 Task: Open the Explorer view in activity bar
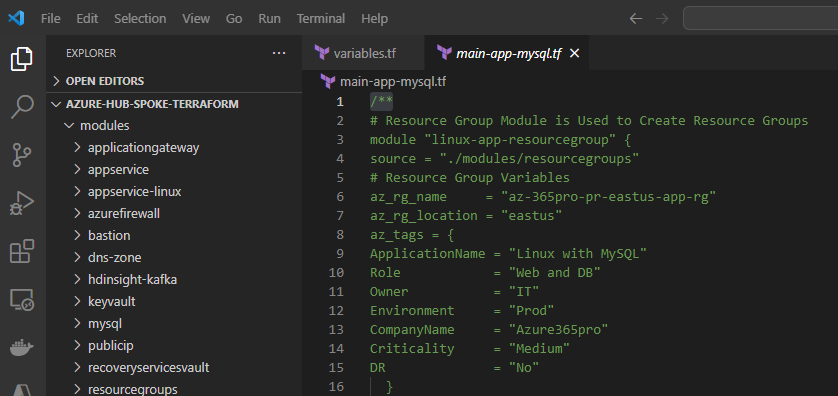[x=22, y=59]
